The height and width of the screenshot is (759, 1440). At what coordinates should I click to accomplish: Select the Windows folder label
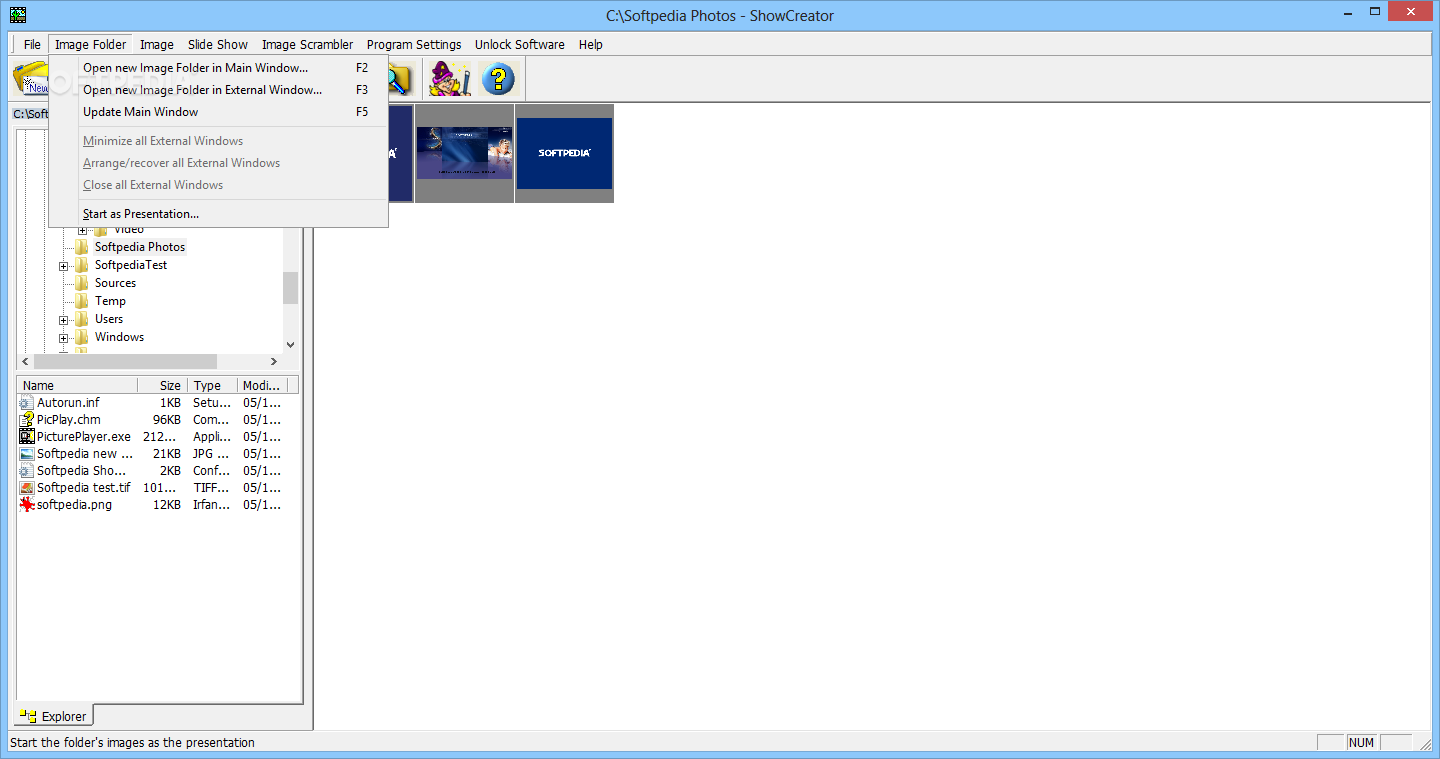coord(120,337)
